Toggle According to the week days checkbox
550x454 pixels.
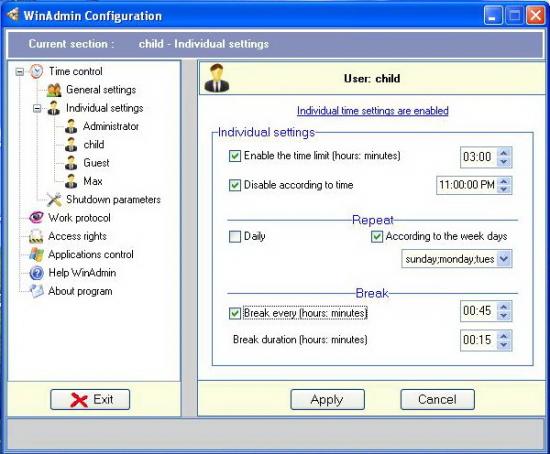(x=377, y=236)
